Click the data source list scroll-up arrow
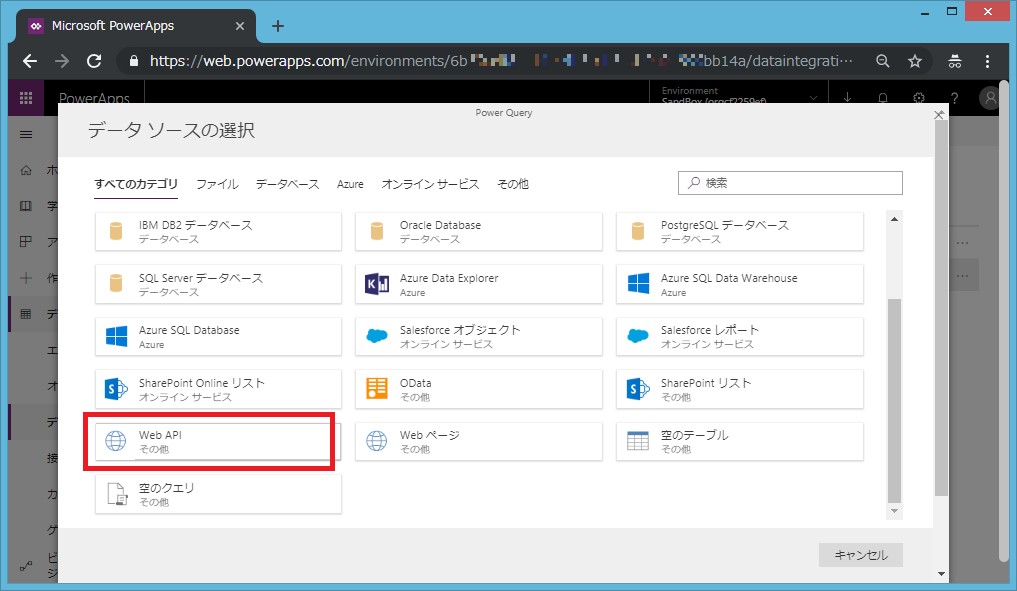 [894, 219]
